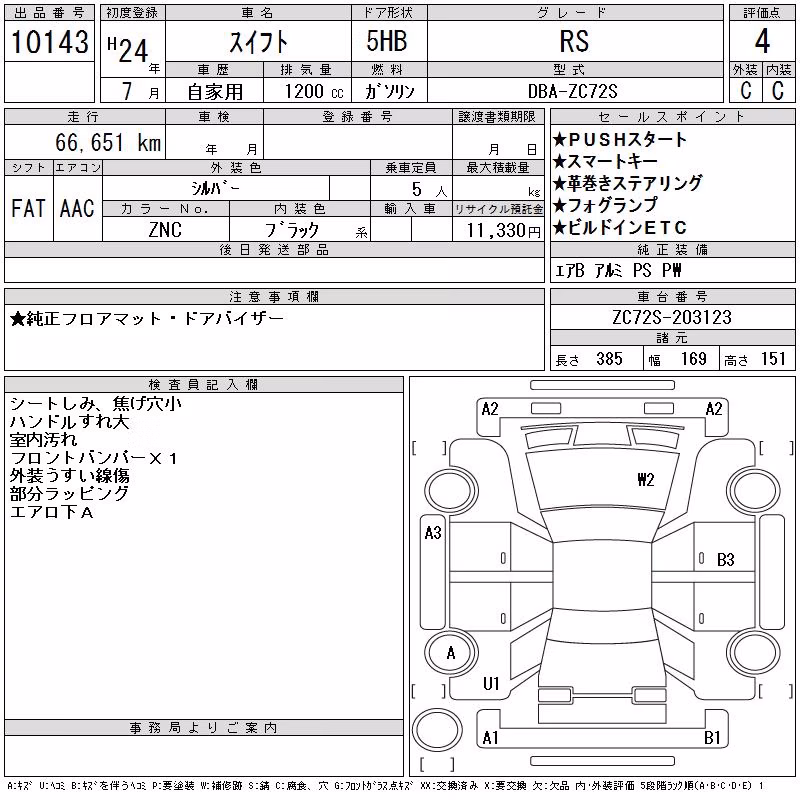Click lot number 10143
The image size is (800, 800).
click(49, 41)
